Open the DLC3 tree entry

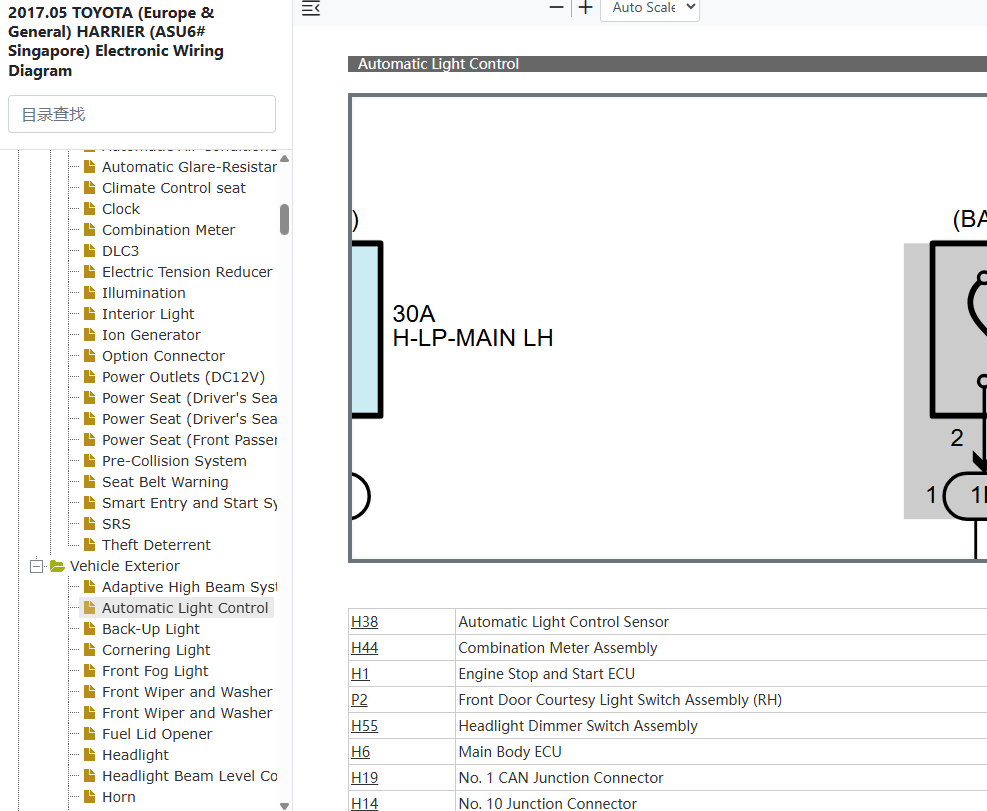(x=120, y=251)
